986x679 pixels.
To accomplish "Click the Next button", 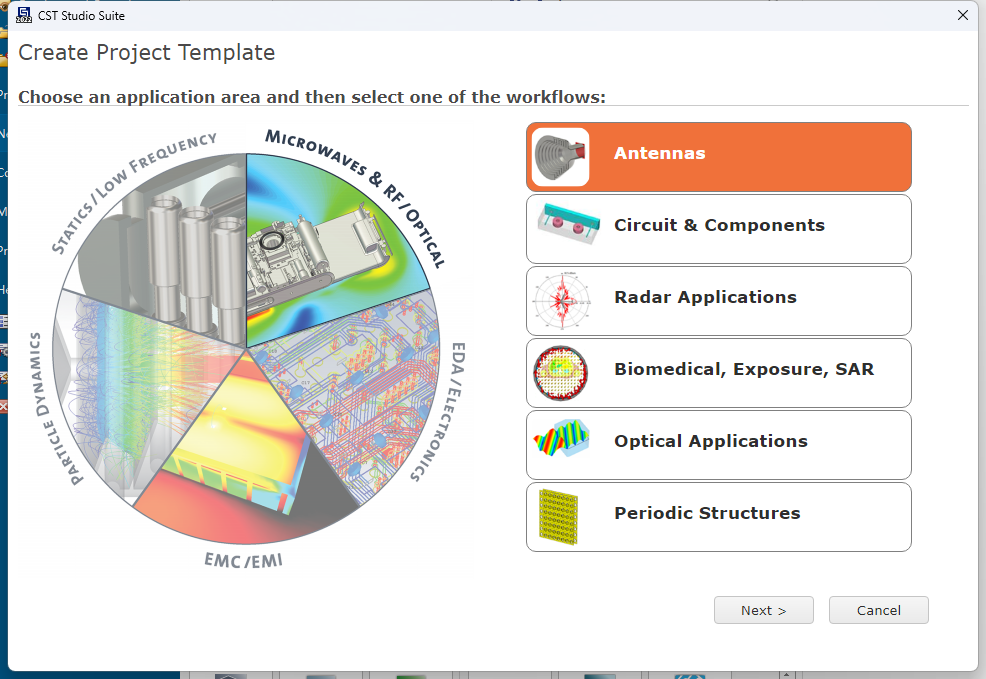I will pos(763,610).
